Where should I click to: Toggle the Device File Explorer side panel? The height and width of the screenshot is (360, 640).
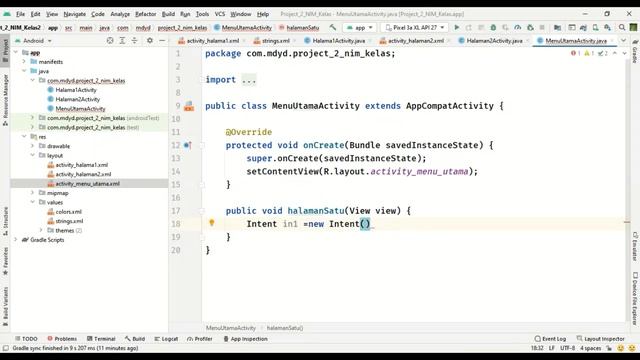tap(635, 299)
